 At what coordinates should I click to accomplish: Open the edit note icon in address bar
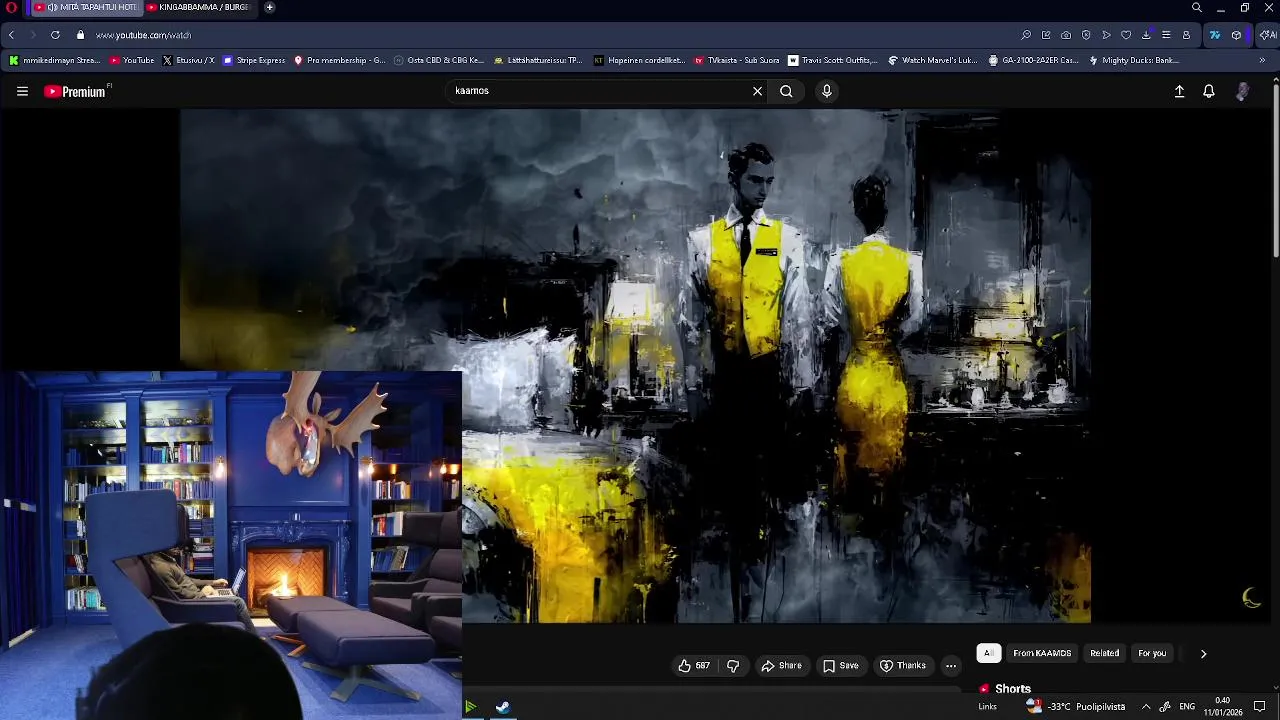pos(1046,35)
